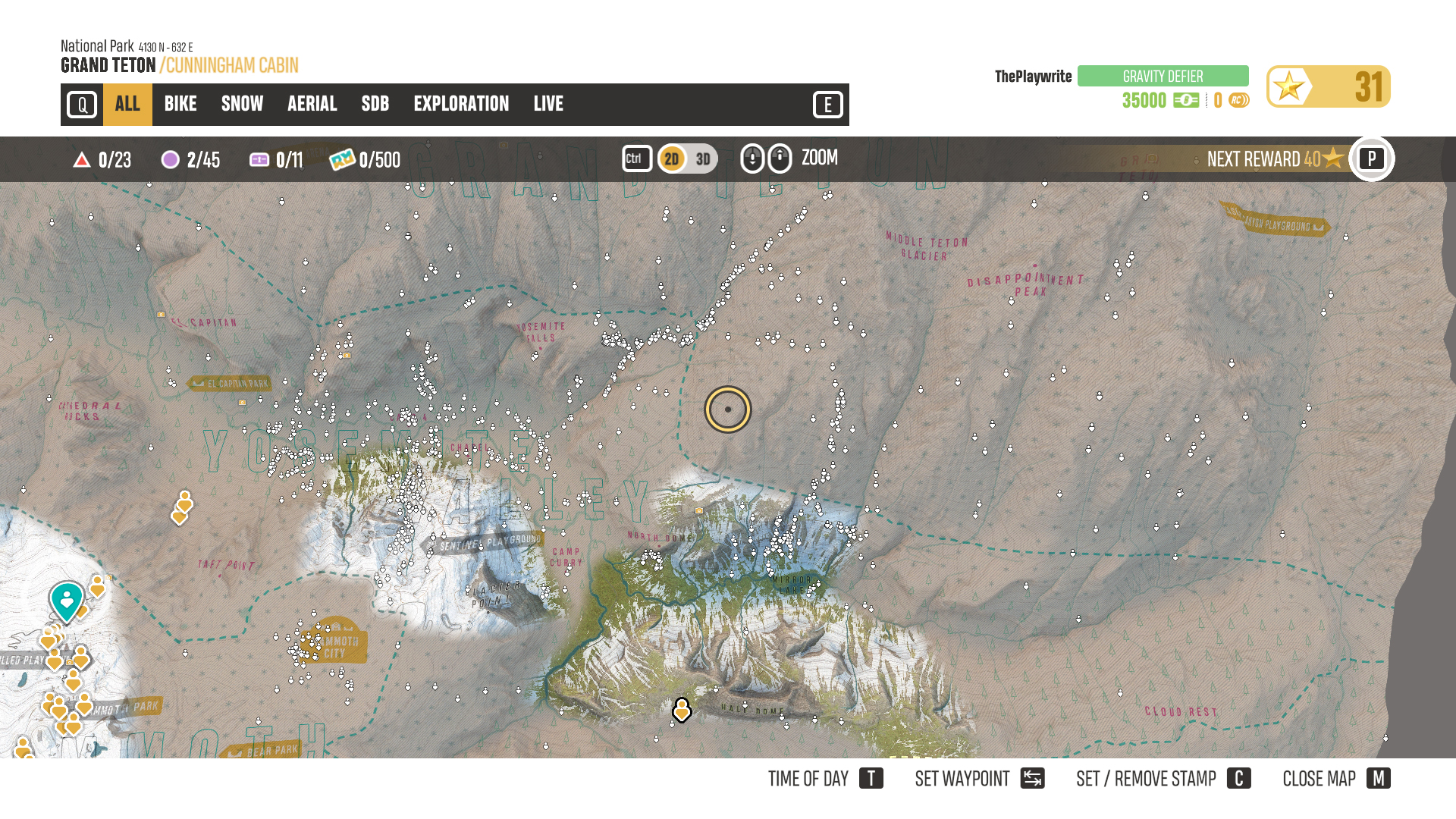Open next reward with P button
This screenshot has height=819, width=1456.
[x=1371, y=159]
